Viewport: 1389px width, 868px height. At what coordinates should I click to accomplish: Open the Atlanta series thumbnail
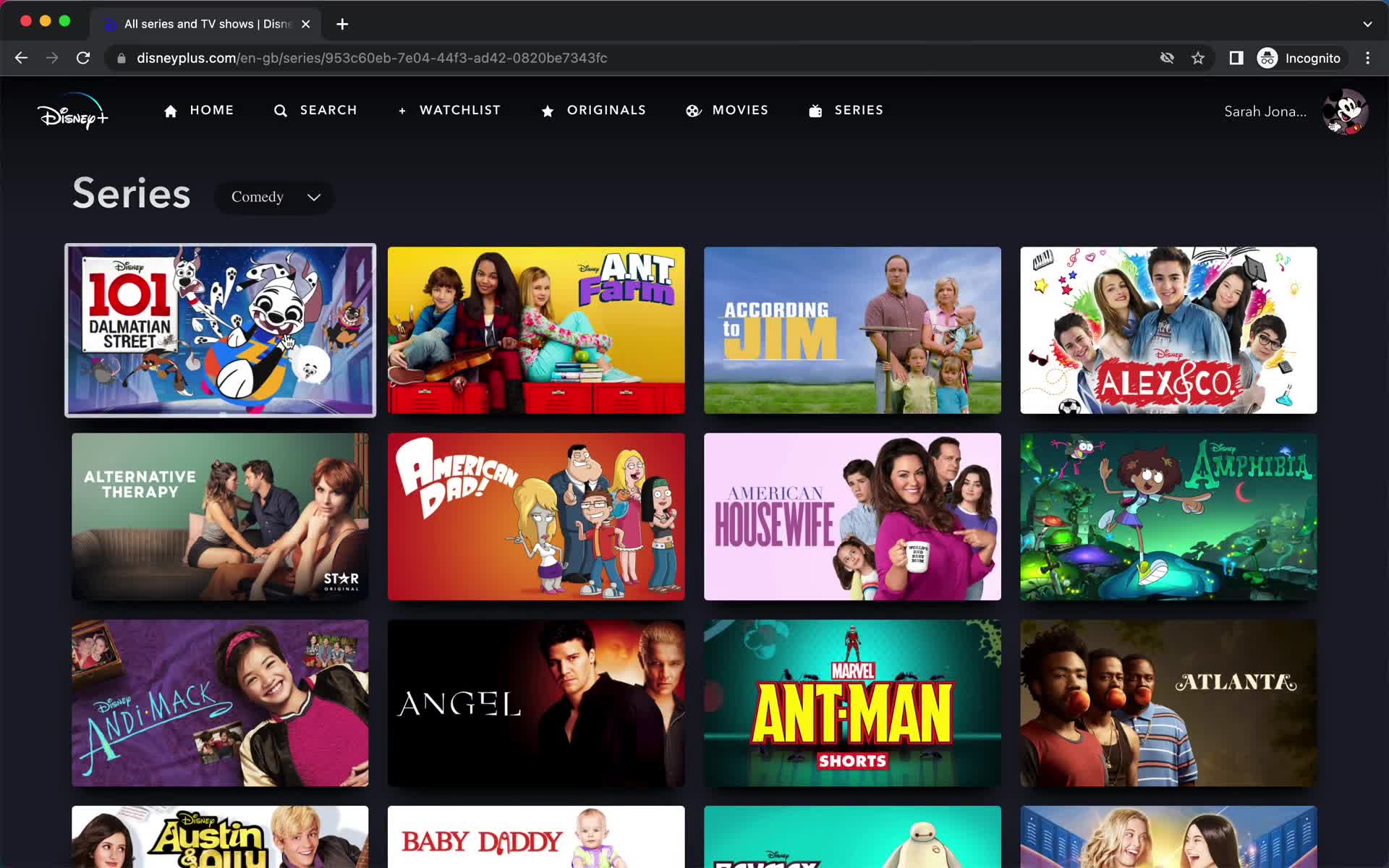tap(1168, 702)
